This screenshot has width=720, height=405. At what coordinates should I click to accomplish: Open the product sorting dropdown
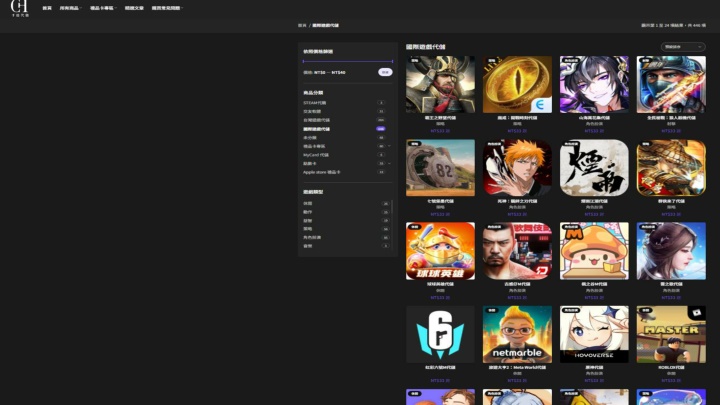point(683,47)
